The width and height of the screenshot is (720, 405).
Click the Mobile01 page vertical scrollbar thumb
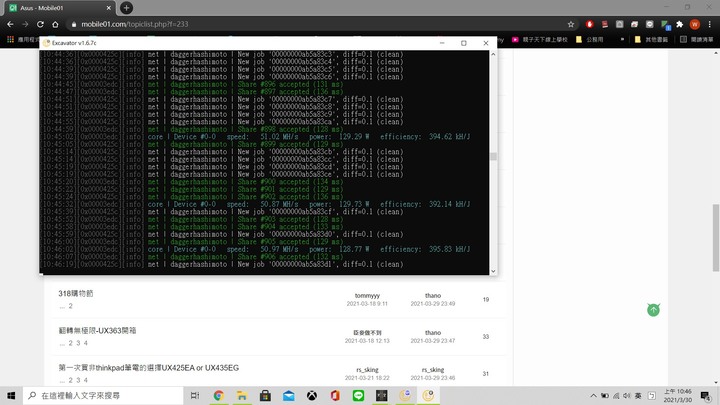[x=716, y=238]
